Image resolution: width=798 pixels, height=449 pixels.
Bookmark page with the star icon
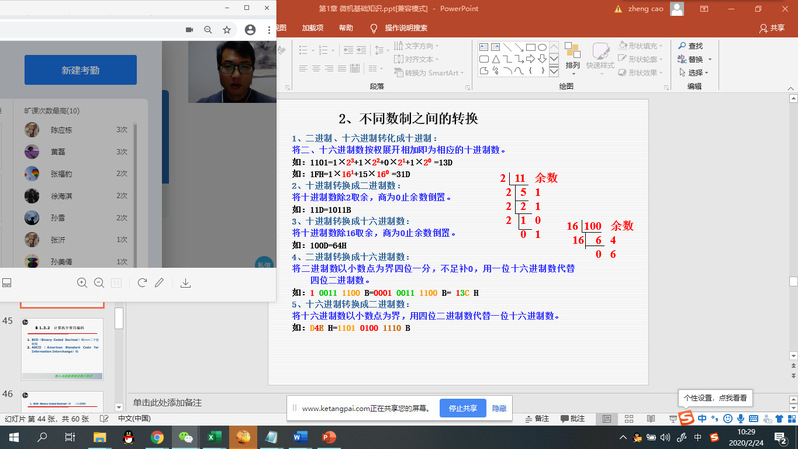(227, 30)
